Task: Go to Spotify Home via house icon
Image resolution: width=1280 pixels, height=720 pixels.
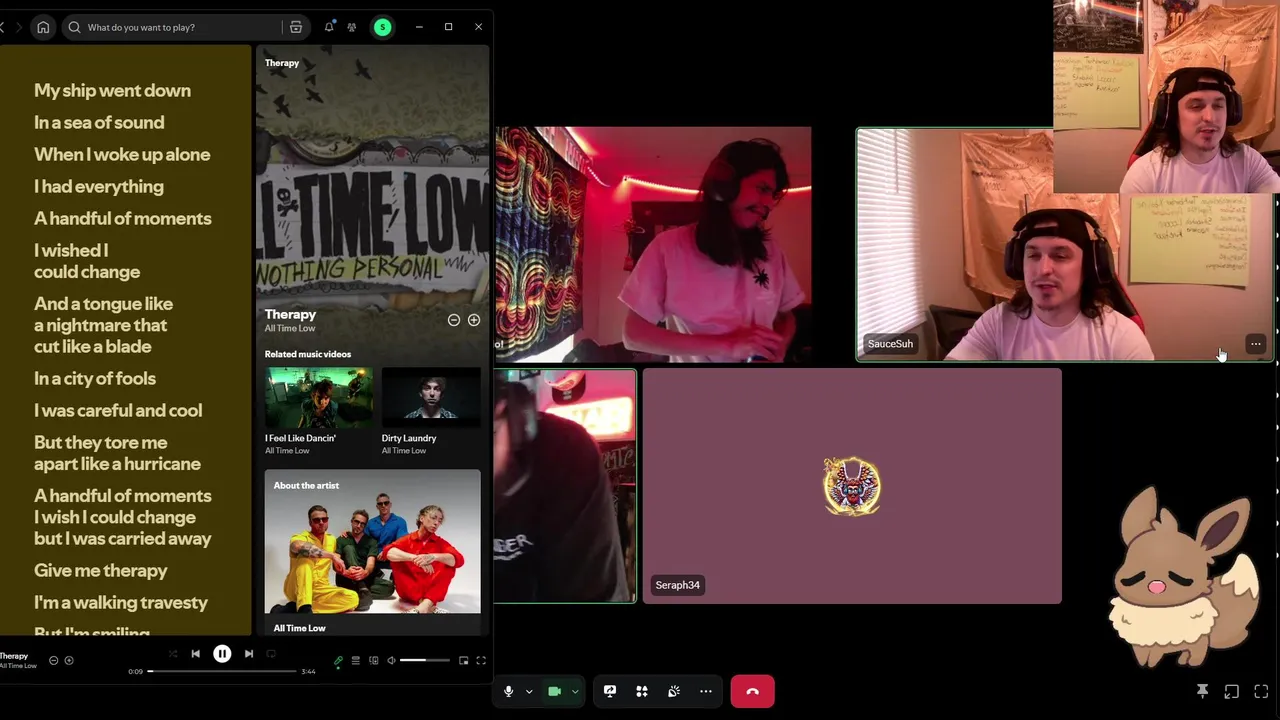Action: (43, 27)
